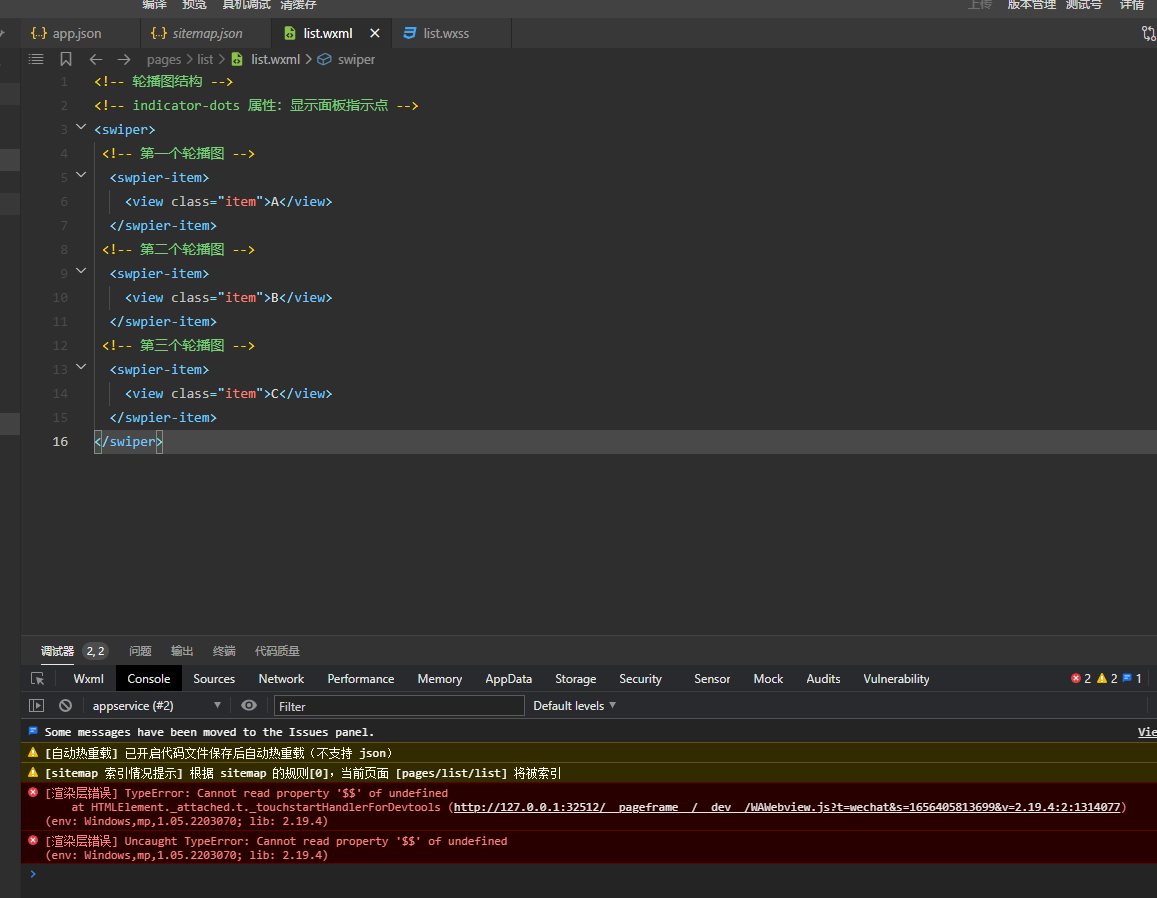Screen dimensions: 1157x898
Task: Focus the console Filter input field
Action: (399, 706)
